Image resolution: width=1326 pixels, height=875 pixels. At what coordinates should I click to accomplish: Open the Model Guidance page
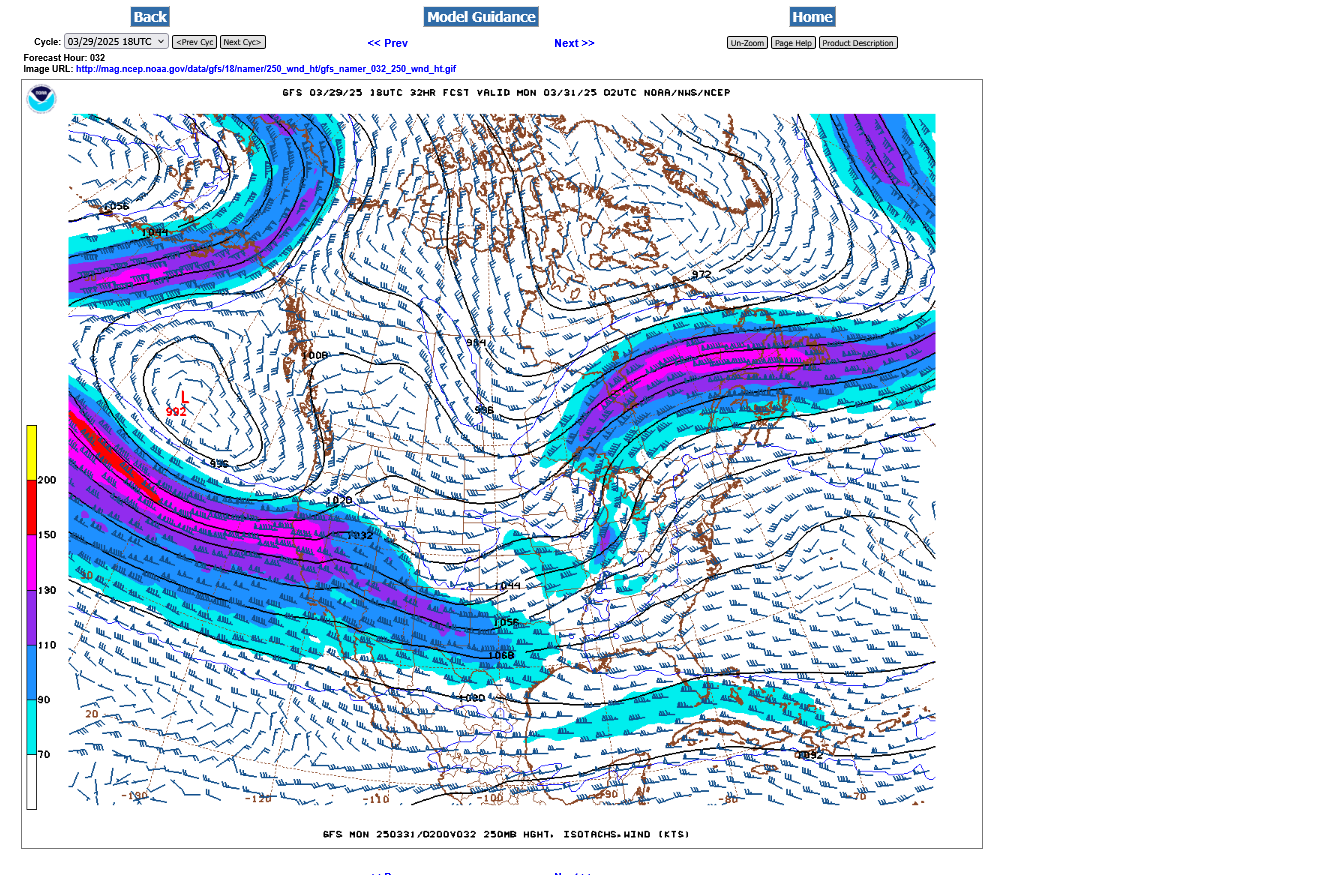[x=481, y=17]
